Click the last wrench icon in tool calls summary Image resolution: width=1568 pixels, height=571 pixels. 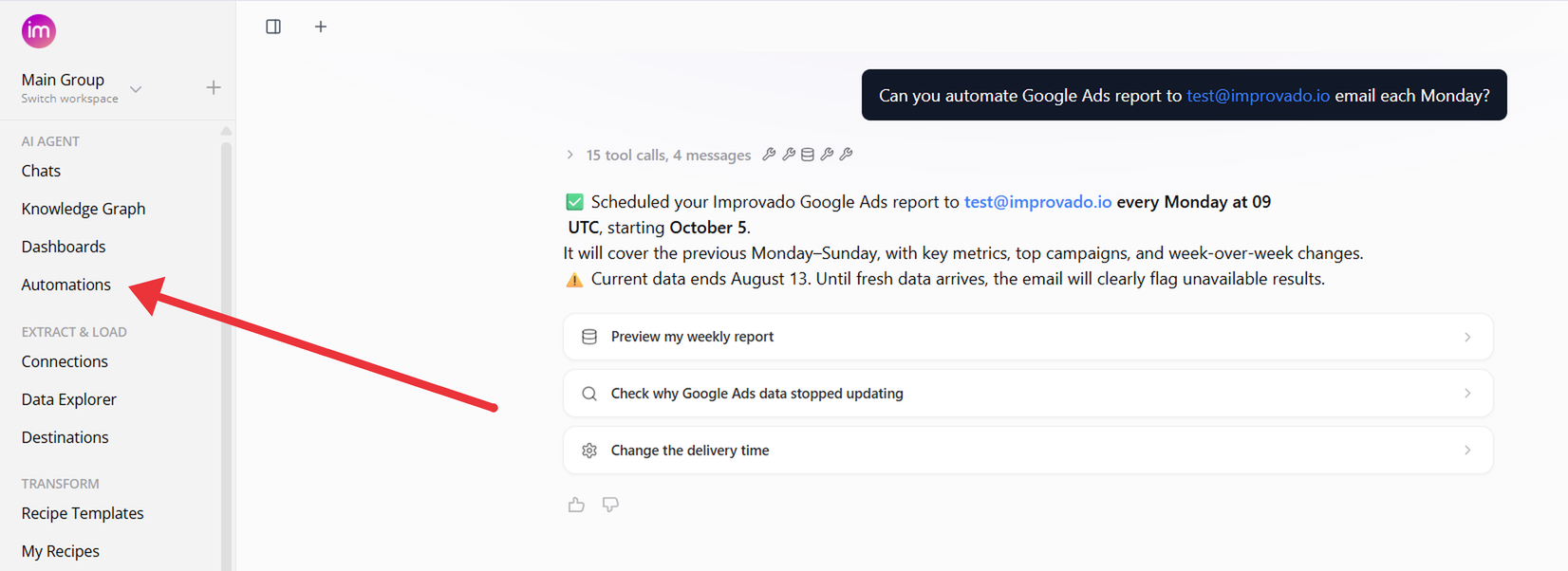coord(847,155)
